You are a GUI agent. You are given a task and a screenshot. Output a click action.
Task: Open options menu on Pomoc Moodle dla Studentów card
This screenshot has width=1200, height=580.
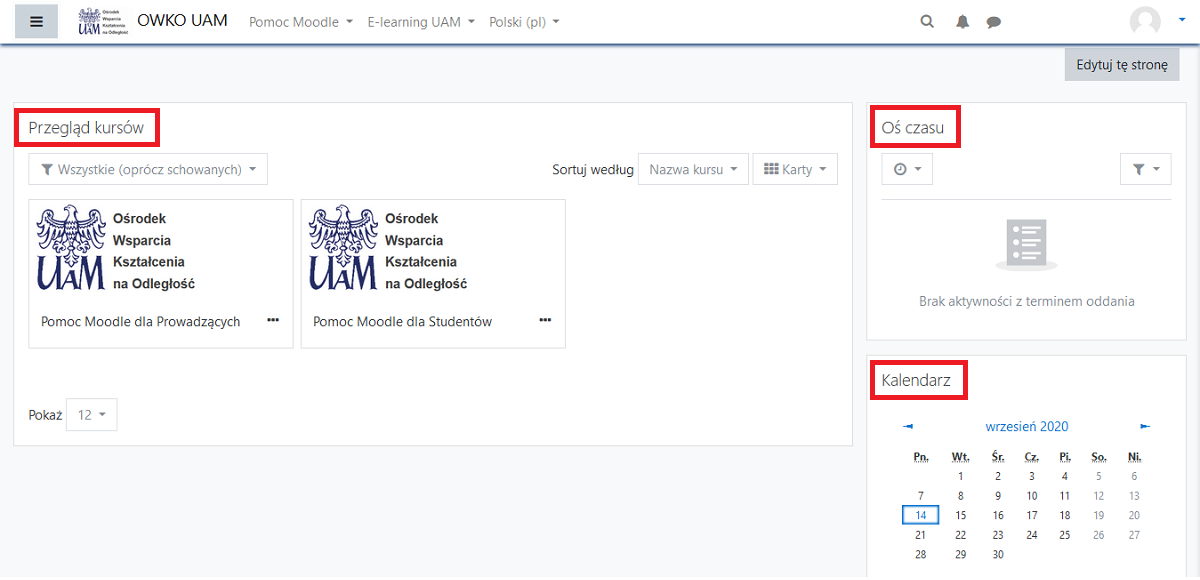(545, 321)
